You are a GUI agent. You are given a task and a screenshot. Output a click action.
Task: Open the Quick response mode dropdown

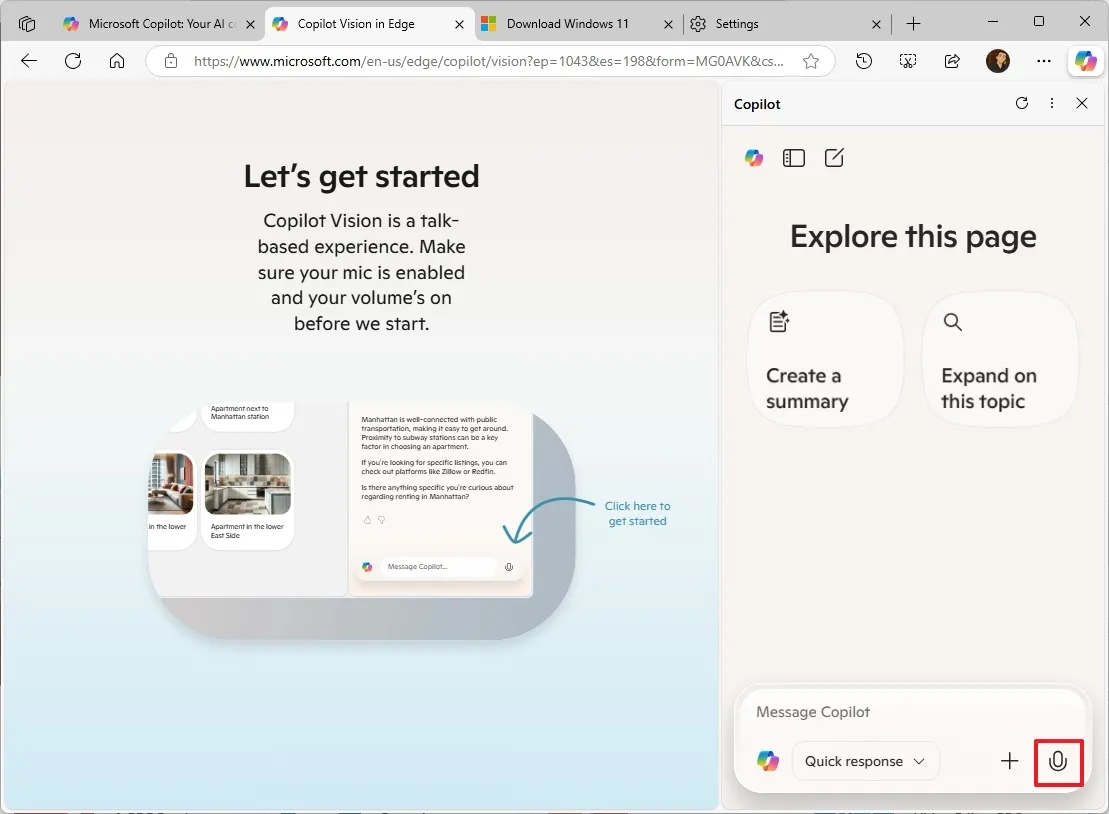coord(865,761)
